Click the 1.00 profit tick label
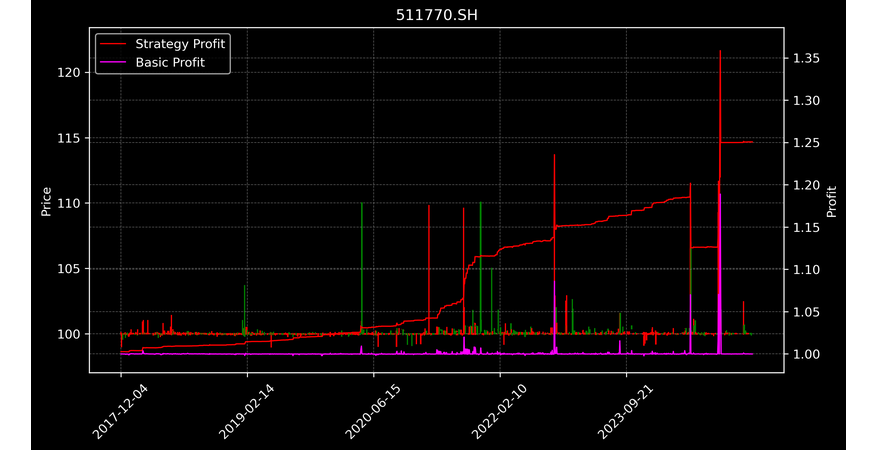The height and width of the screenshot is (450, 878). pos(806,354)
